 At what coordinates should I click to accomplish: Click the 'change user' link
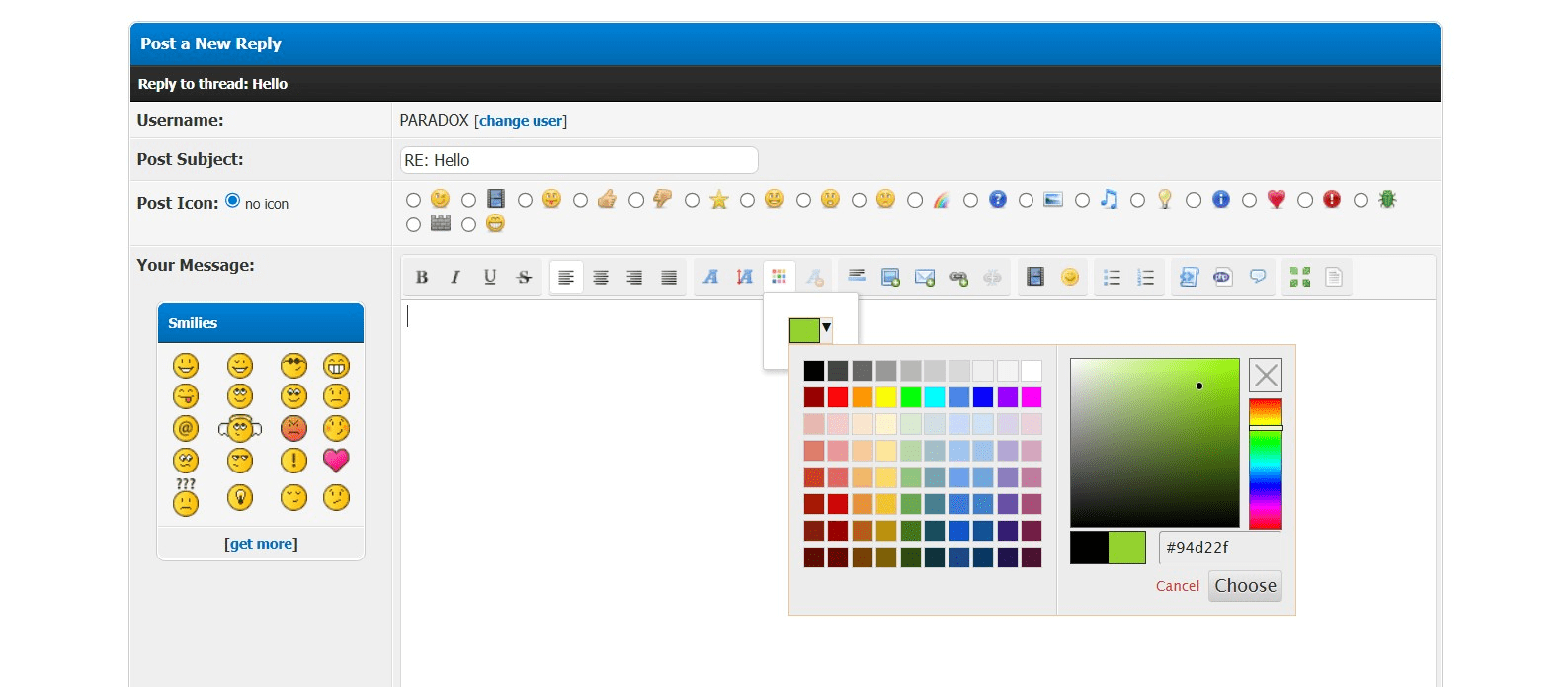point(521,121)
